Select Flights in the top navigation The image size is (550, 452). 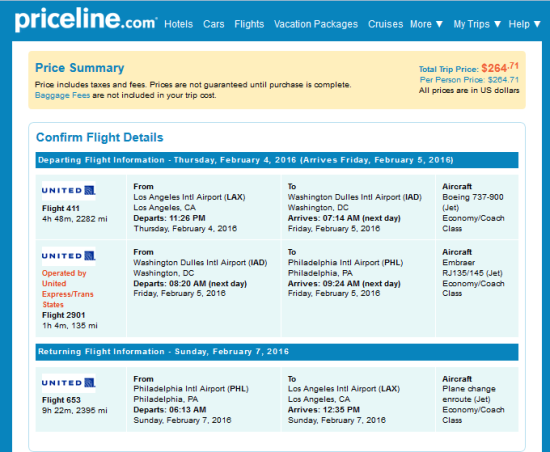tap(249, 24)
